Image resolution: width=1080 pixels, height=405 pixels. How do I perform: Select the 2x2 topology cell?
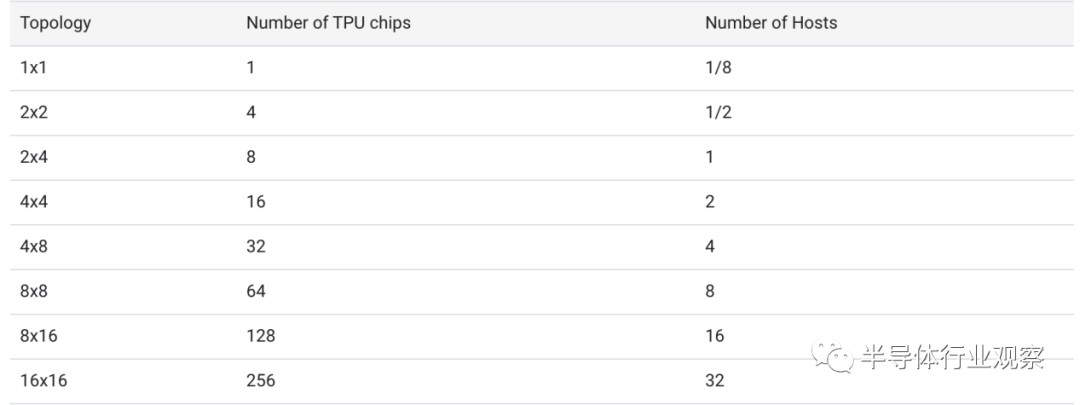pyautogui.click(x=34, y=112)
